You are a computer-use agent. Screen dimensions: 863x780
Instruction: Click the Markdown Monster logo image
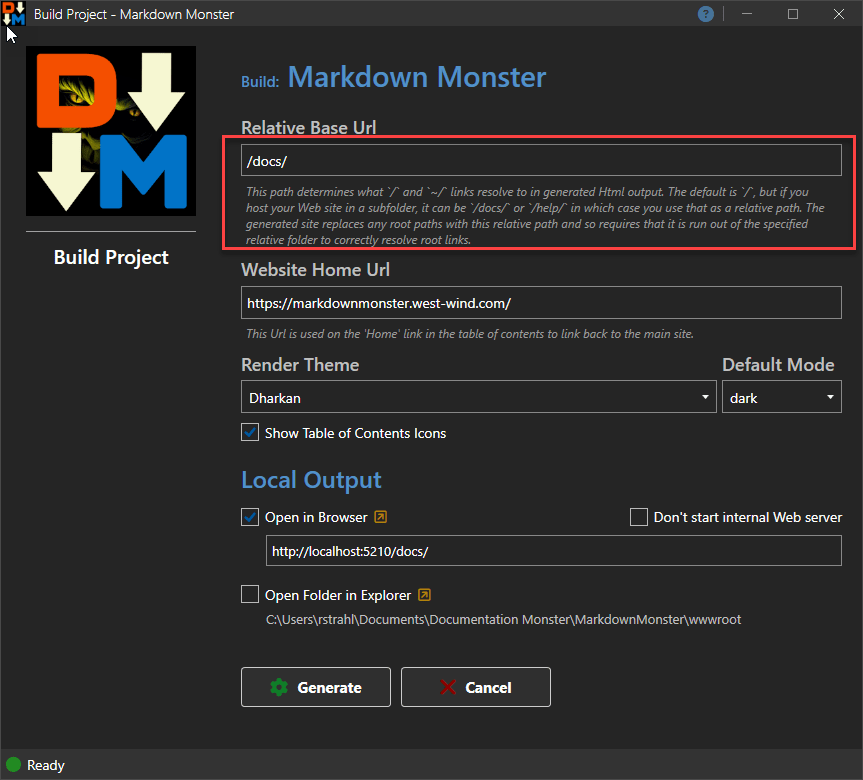tap(110, 130)
